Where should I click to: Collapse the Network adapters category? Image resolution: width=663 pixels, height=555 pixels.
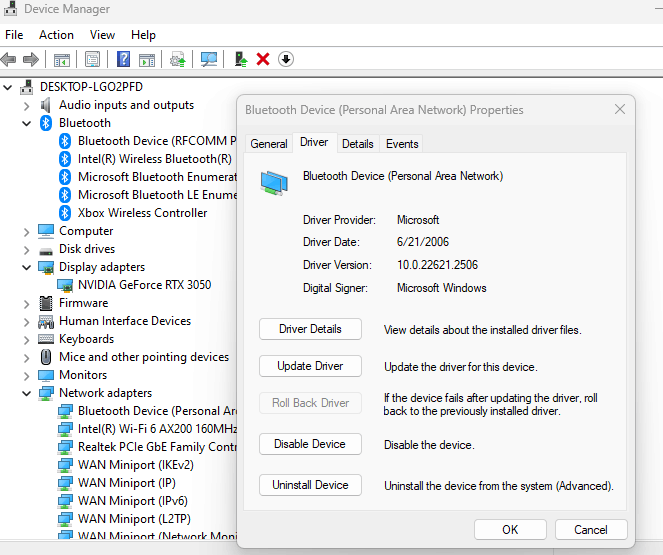27,394
